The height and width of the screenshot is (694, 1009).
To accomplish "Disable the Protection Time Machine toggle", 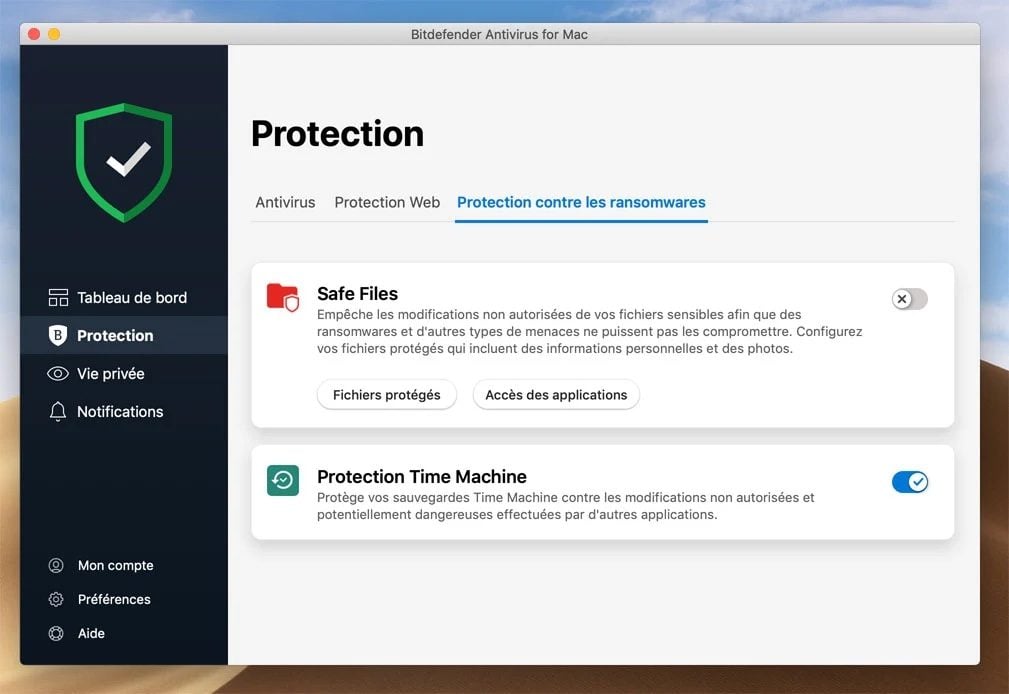I will (909, 482).
